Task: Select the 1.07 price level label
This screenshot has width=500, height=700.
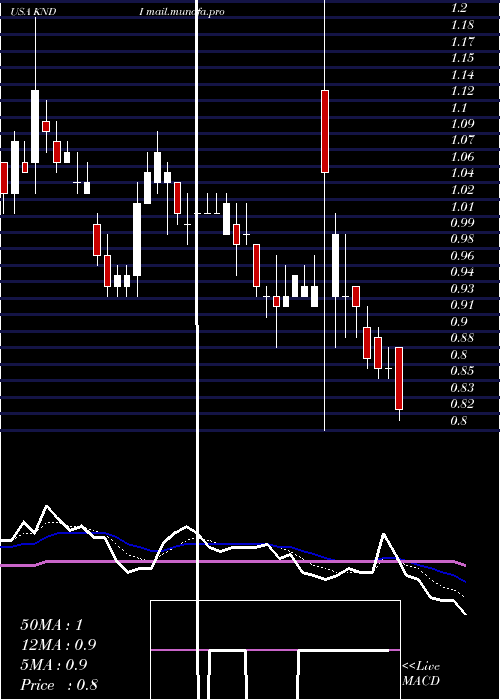Action: 462,140
